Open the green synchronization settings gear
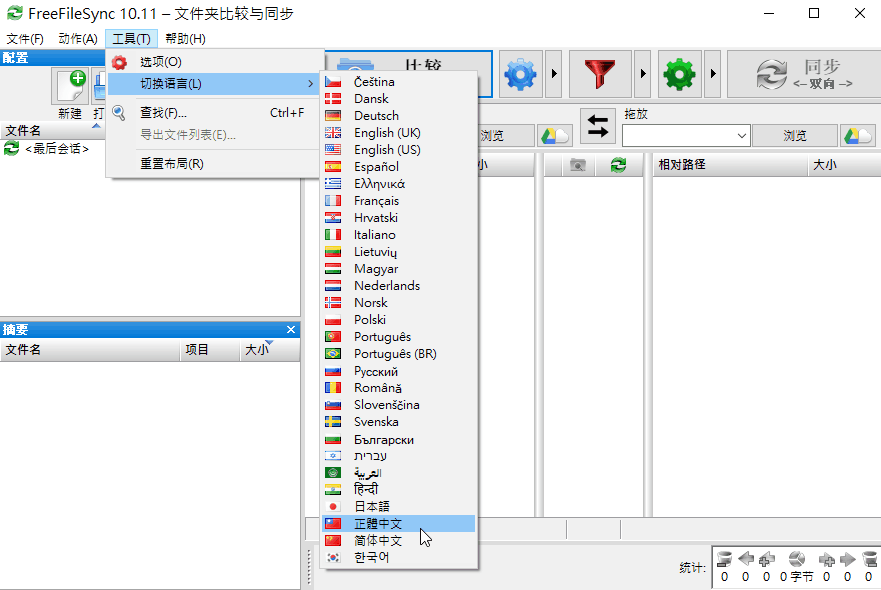 pyautogui.click(x=679, y=74)
